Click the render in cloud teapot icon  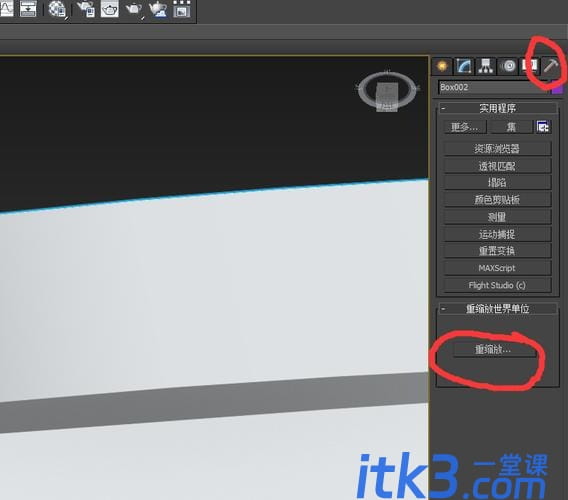click(158, 9)
